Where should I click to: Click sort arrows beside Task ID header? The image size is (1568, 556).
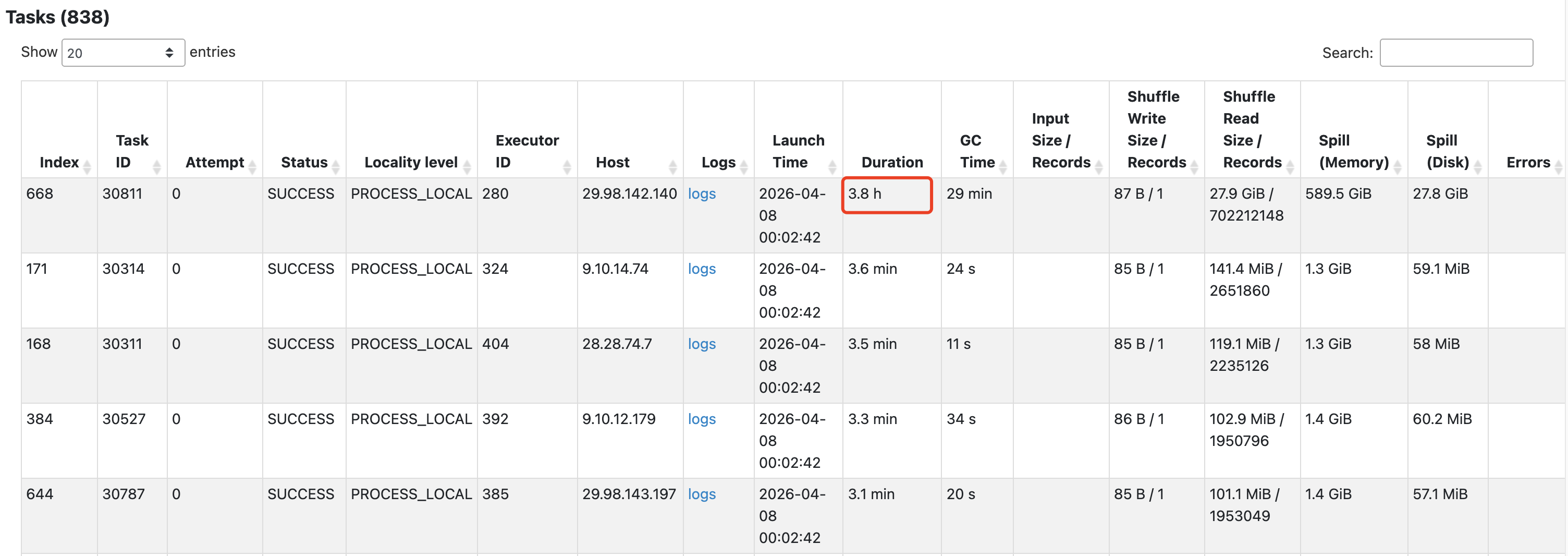[156, 166]
